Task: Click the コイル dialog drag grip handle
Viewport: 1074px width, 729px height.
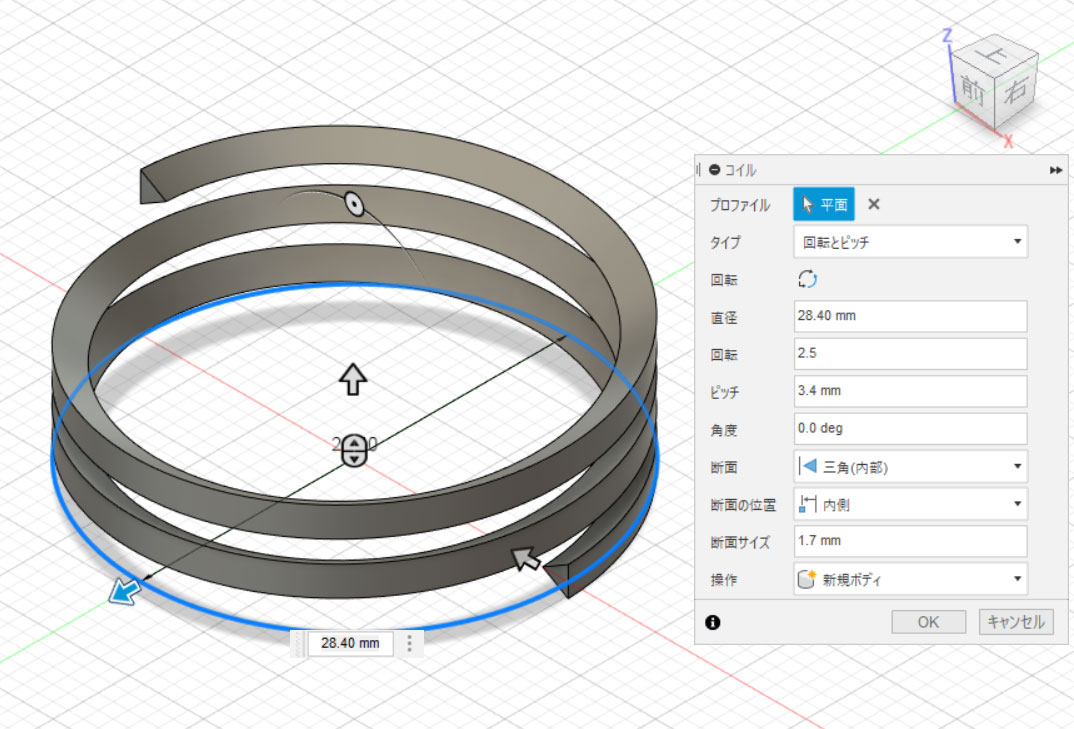Action: (699, 170)
